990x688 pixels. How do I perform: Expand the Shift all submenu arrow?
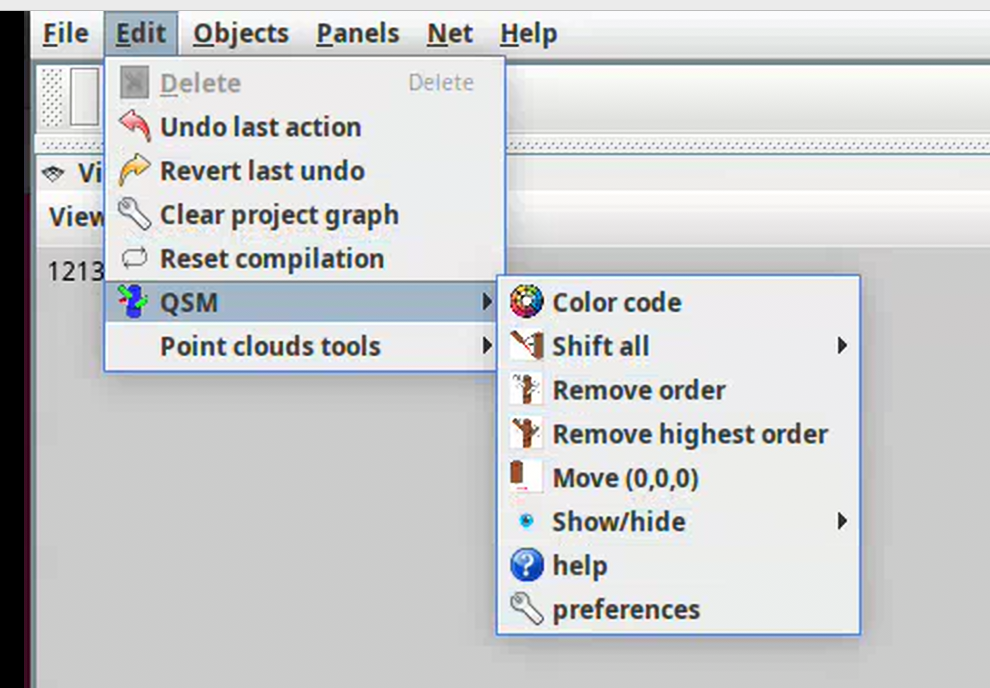[x=842, y=346]
